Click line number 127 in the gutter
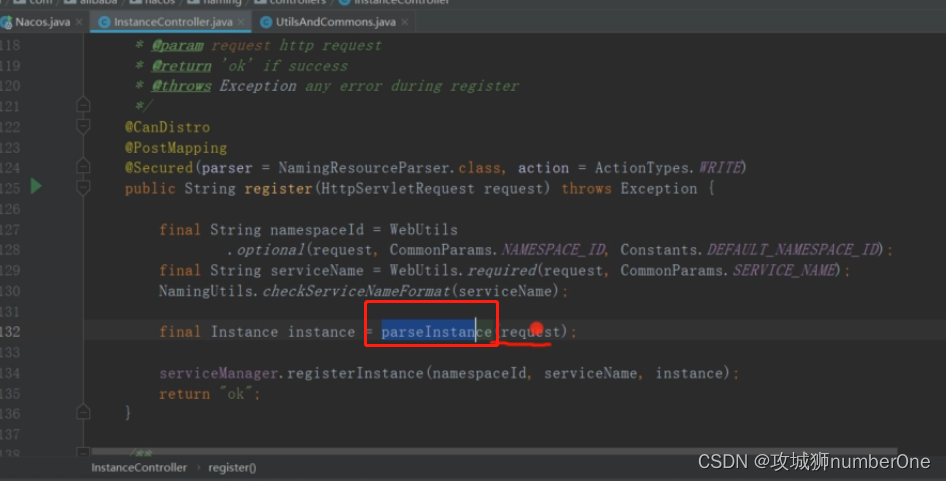Viewport: 946px width, 481px height. (10, 230)
